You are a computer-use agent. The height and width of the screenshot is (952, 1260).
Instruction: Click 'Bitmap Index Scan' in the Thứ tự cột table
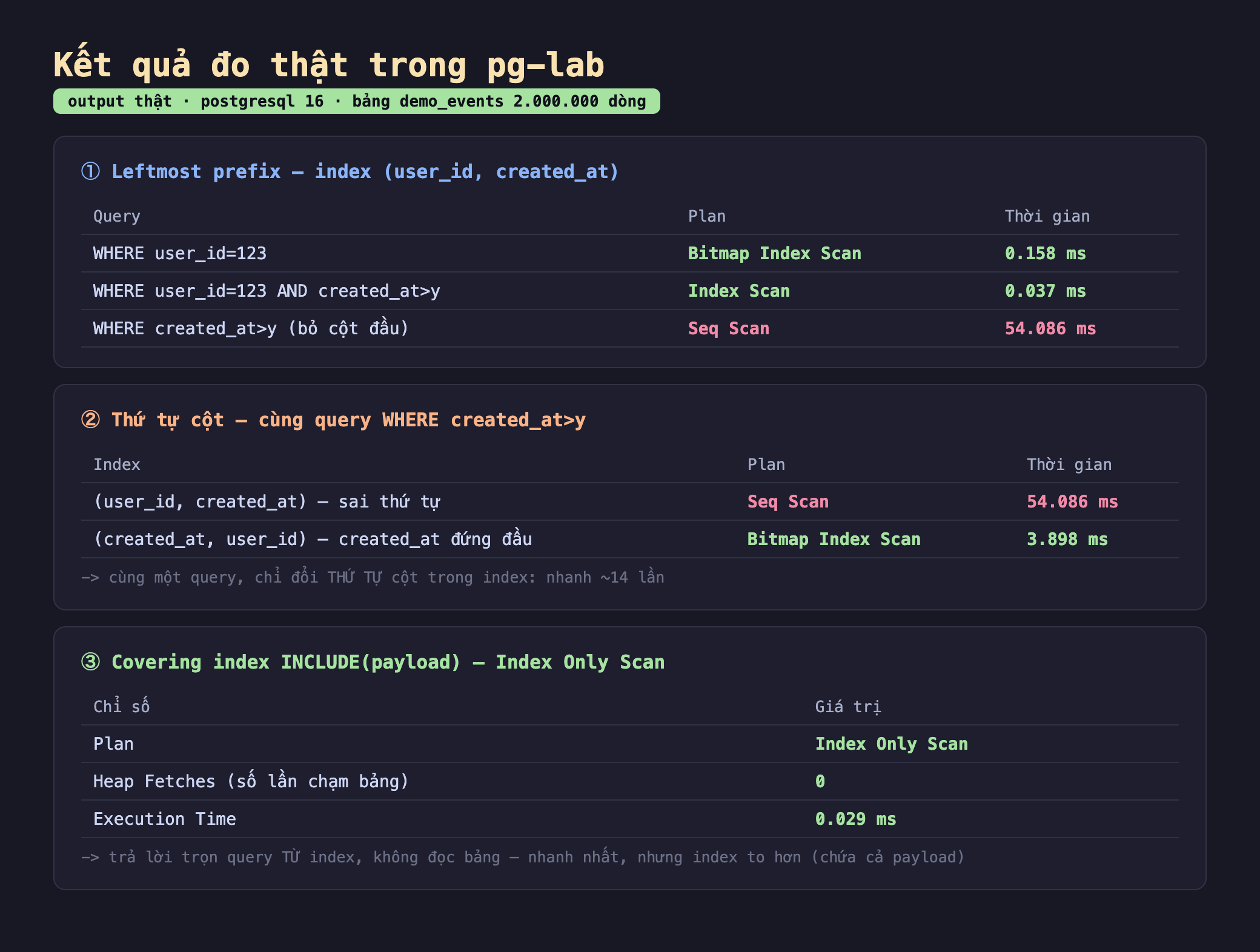click(x=834, y=539)
